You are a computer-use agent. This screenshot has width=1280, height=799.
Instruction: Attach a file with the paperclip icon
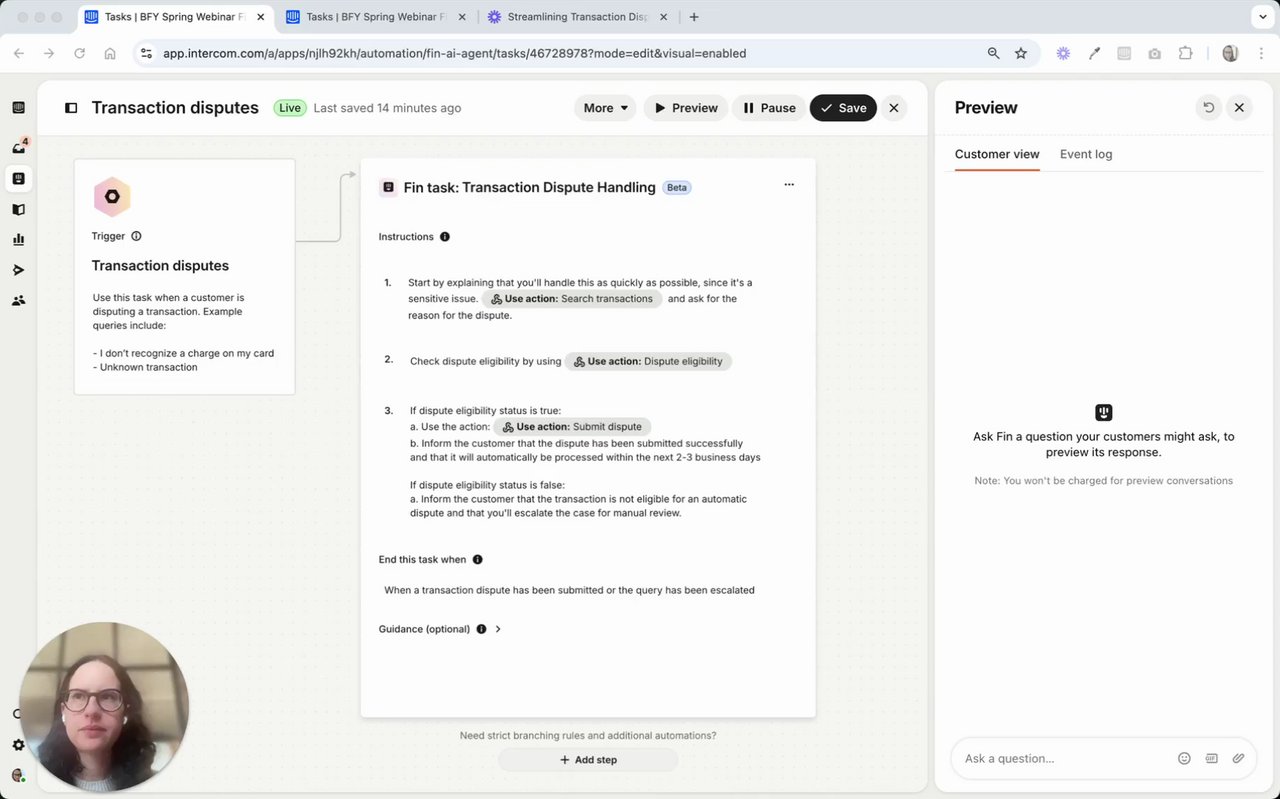click(x=1238, y=759)
